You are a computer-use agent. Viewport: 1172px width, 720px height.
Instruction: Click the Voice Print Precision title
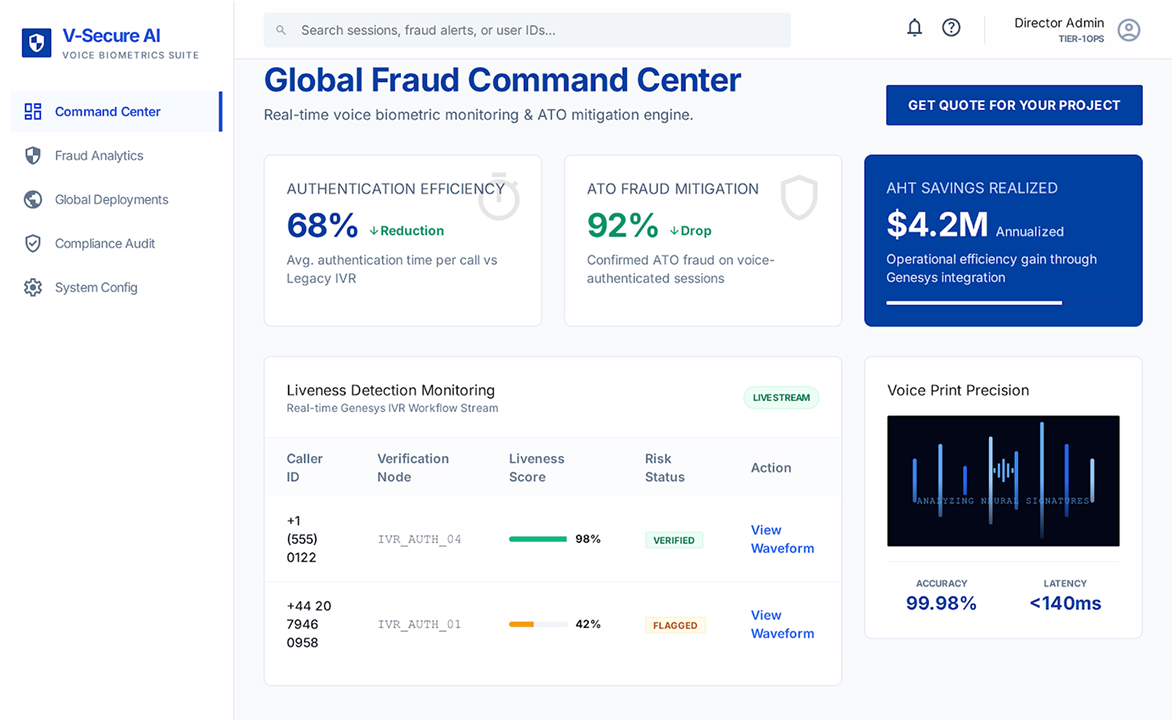point(958,390)
